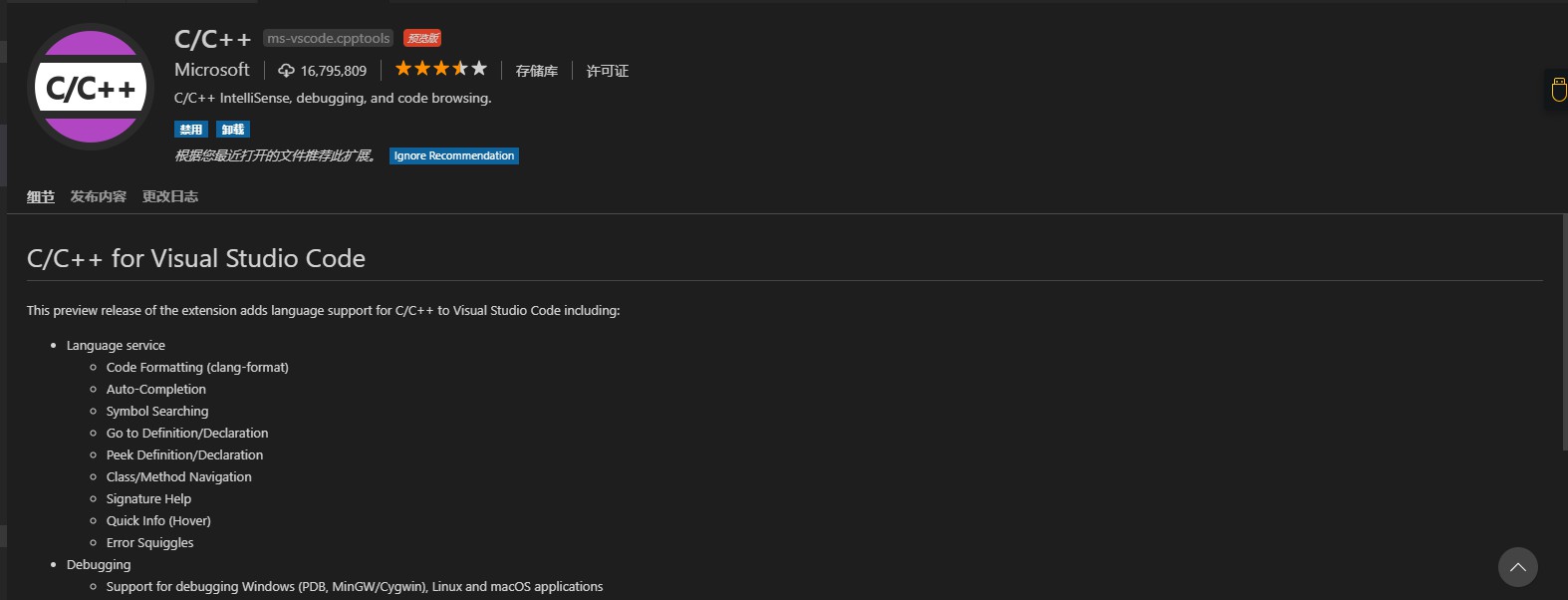This screenshot has height=600, width=1568.
Task: Click the cloud download icon
Action: tap(286, 71)
